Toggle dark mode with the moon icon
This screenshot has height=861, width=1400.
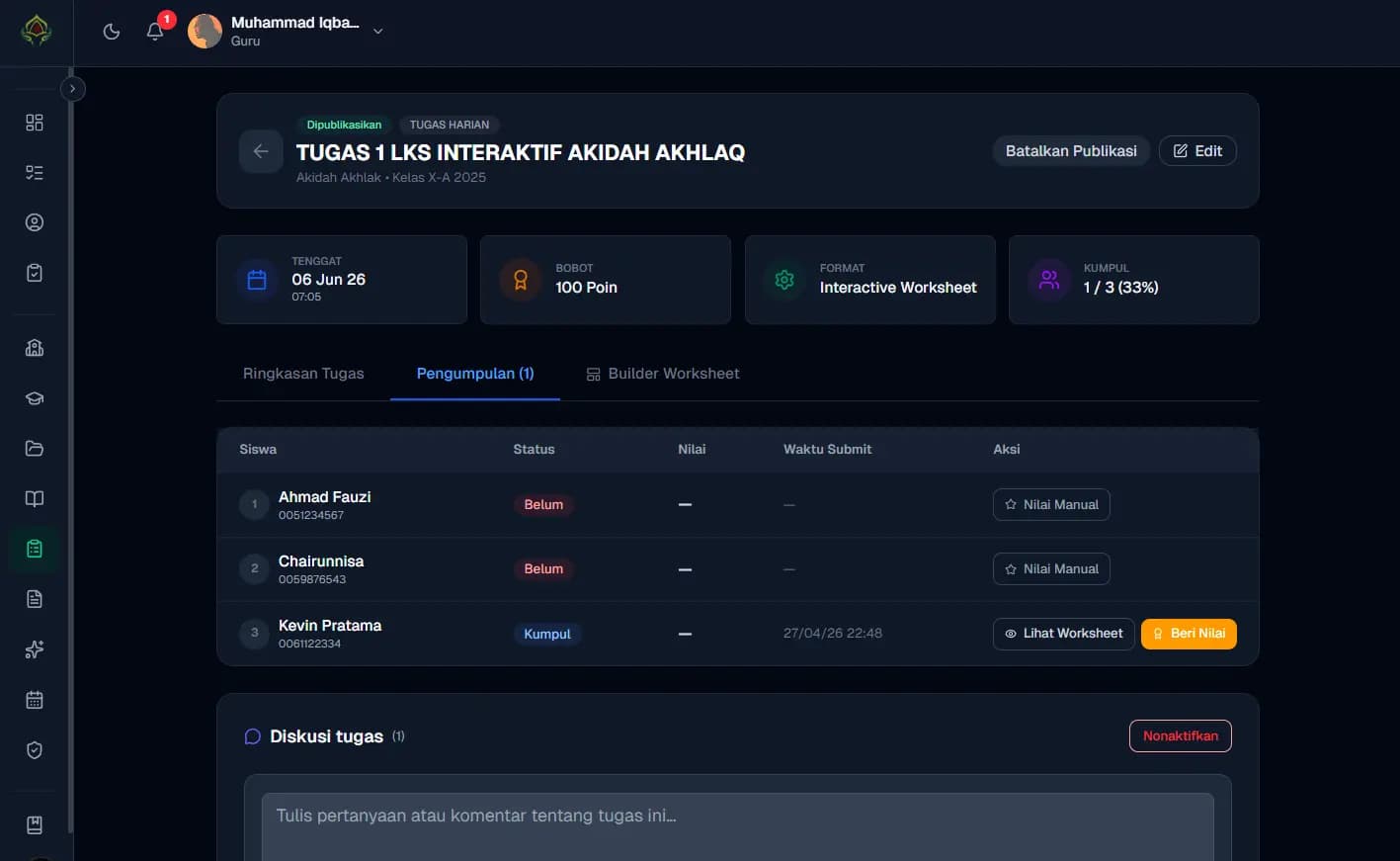[x=112, y=31]
